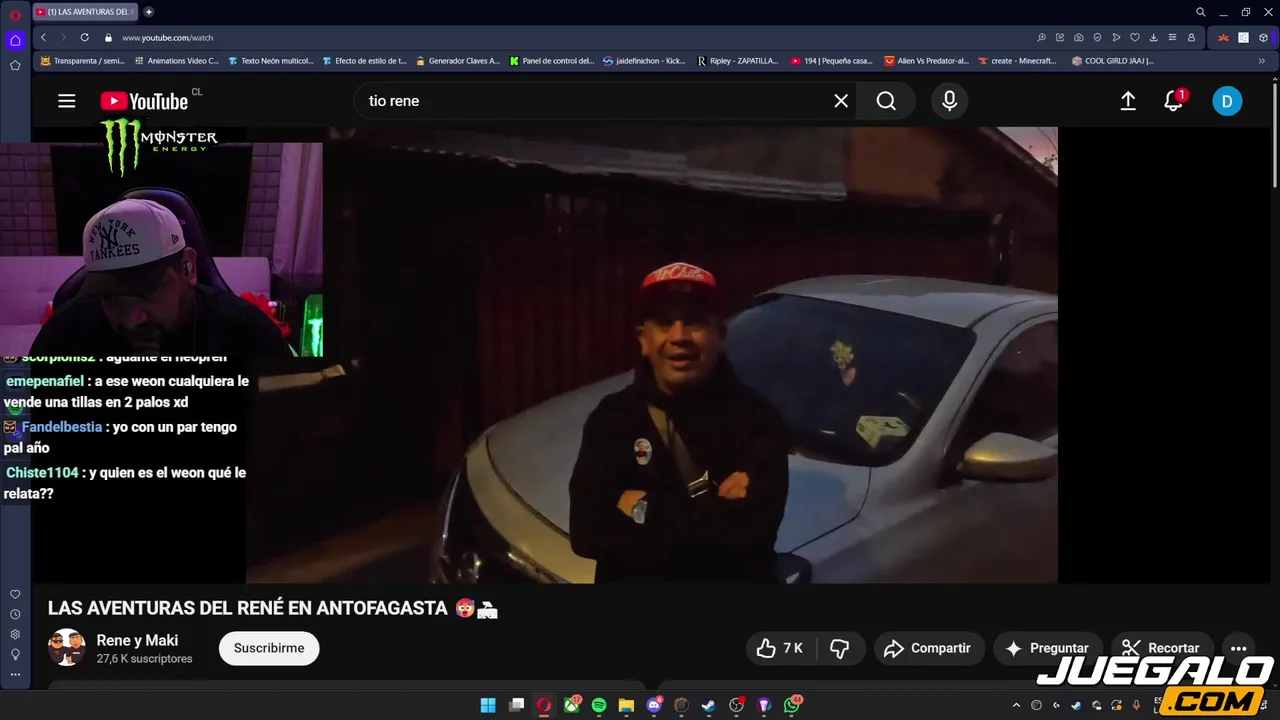Open the upload/create video icon
The image size is (1280, 720).
click(x=1128, y=101)
